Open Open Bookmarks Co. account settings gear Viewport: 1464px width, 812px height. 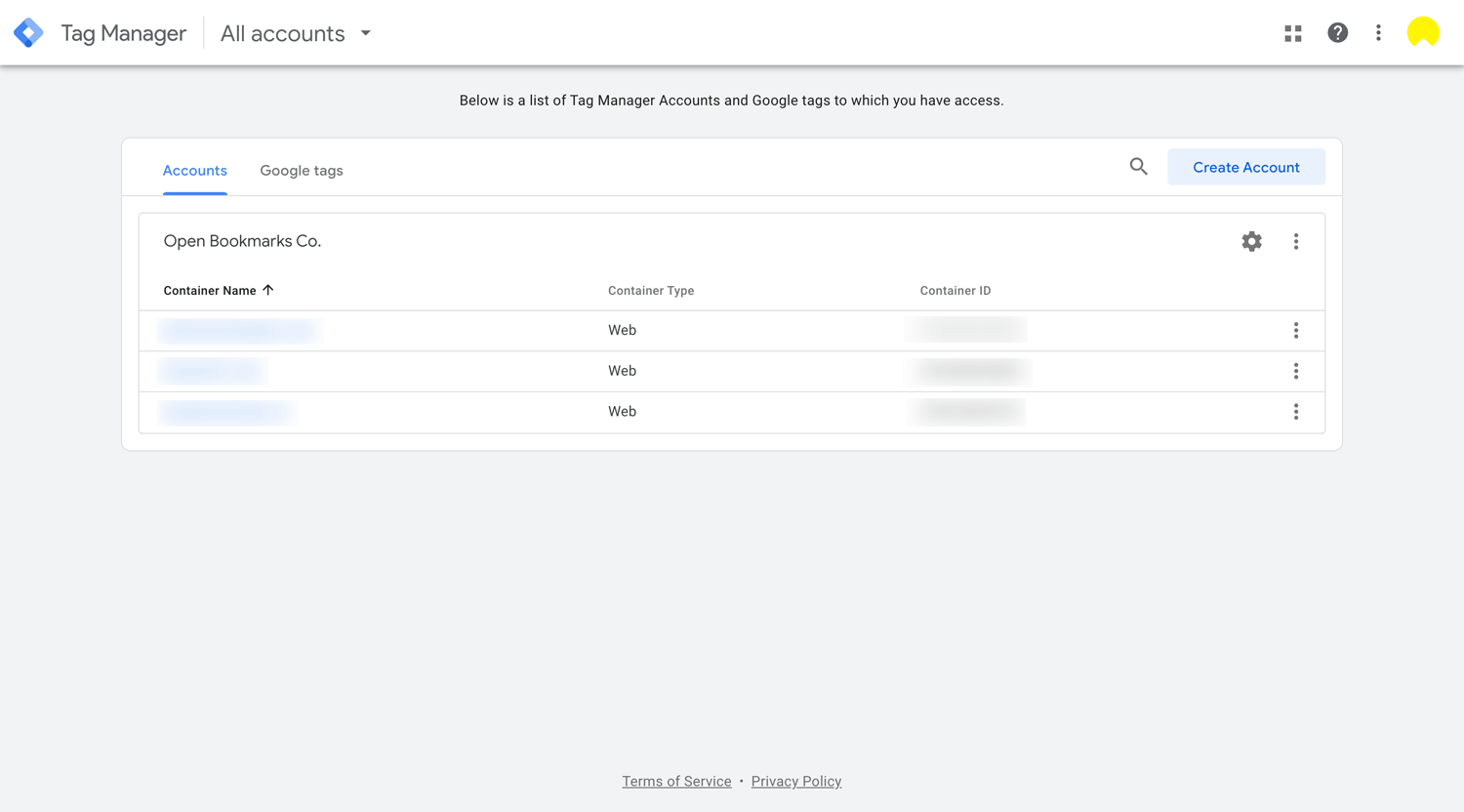[1251, 241]
